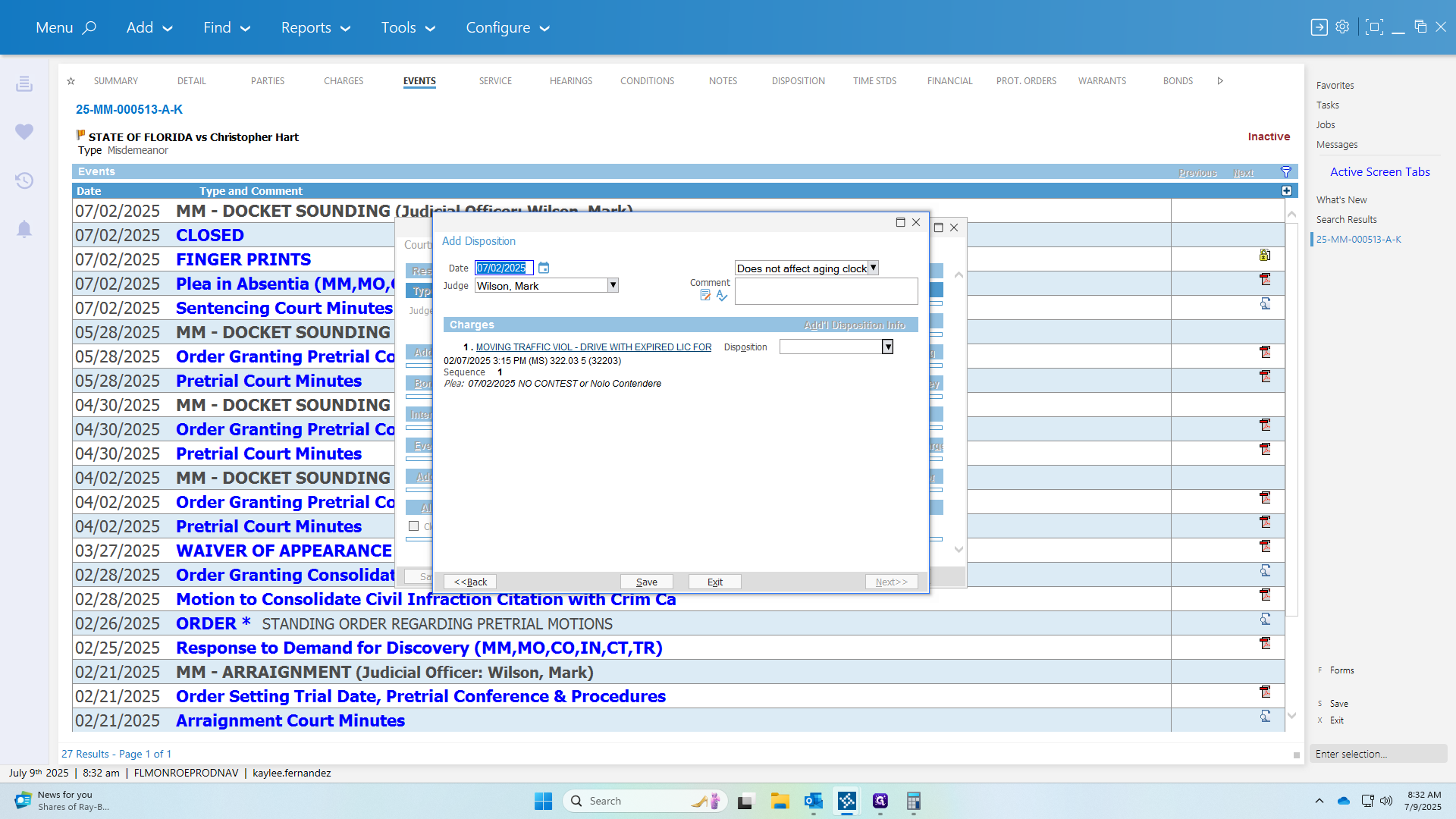Viewport: 1456px width, 819px height.
Task: Switch to the CHARGES tab
Action: click(344, 81)
